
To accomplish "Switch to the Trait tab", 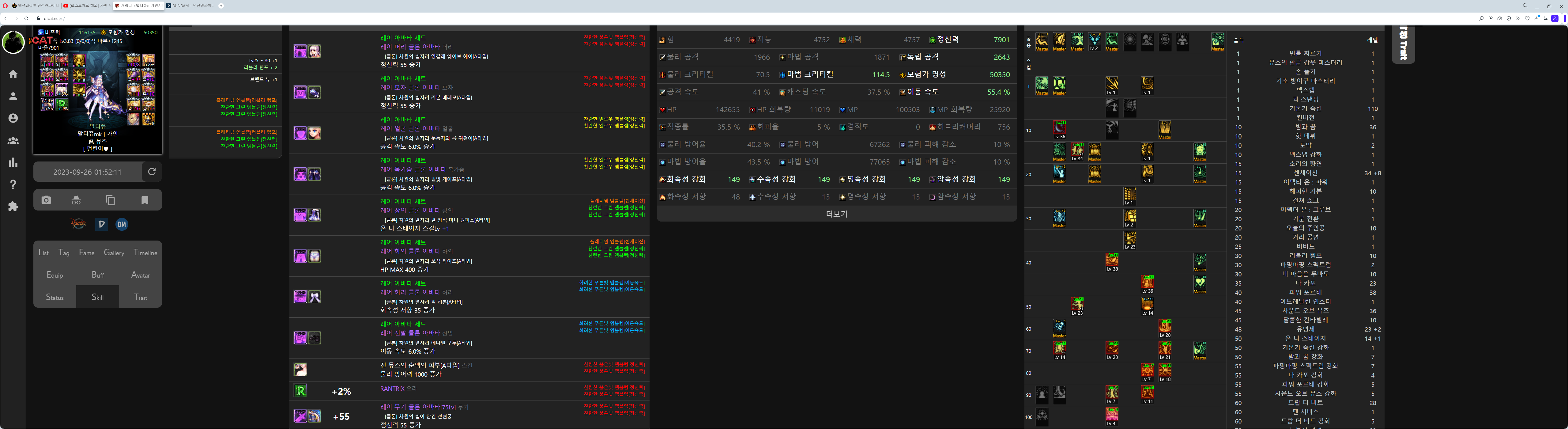I will point(141,297).
